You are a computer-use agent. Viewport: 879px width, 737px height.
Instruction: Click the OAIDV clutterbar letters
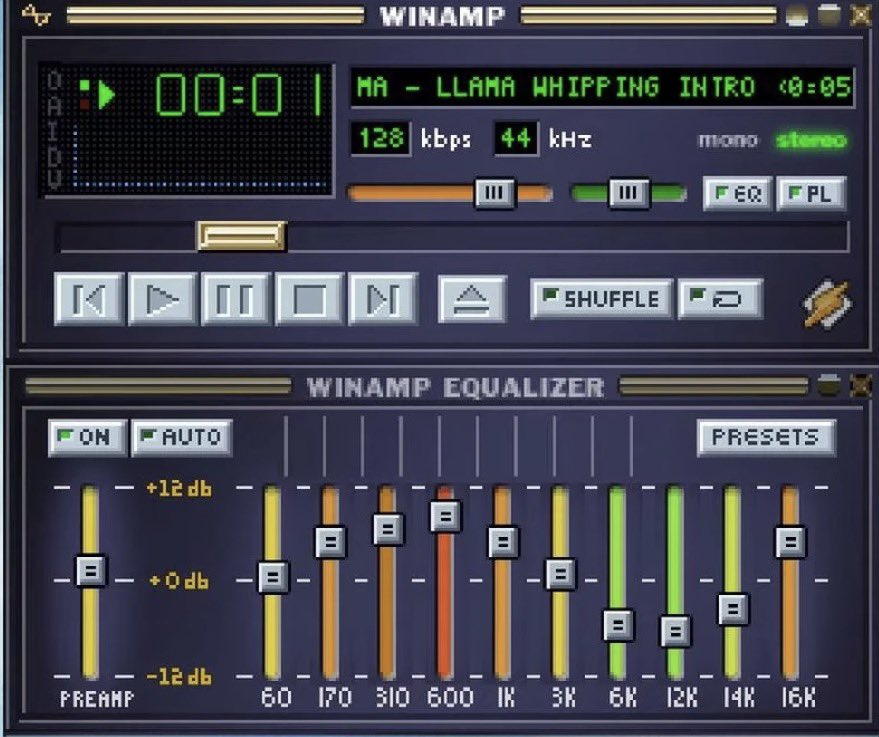click(x=54, y=129)
